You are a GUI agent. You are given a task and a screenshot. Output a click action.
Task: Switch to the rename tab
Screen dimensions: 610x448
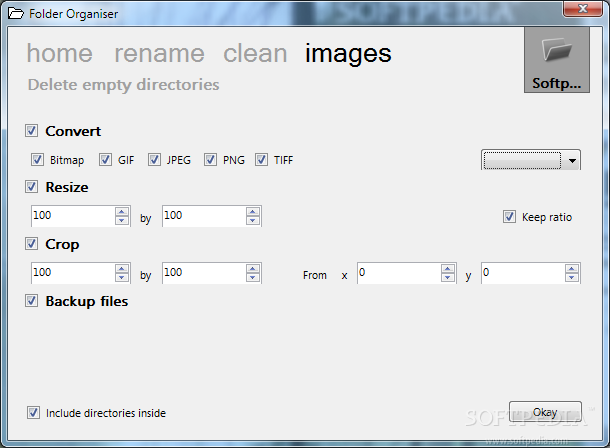[159, 53]
